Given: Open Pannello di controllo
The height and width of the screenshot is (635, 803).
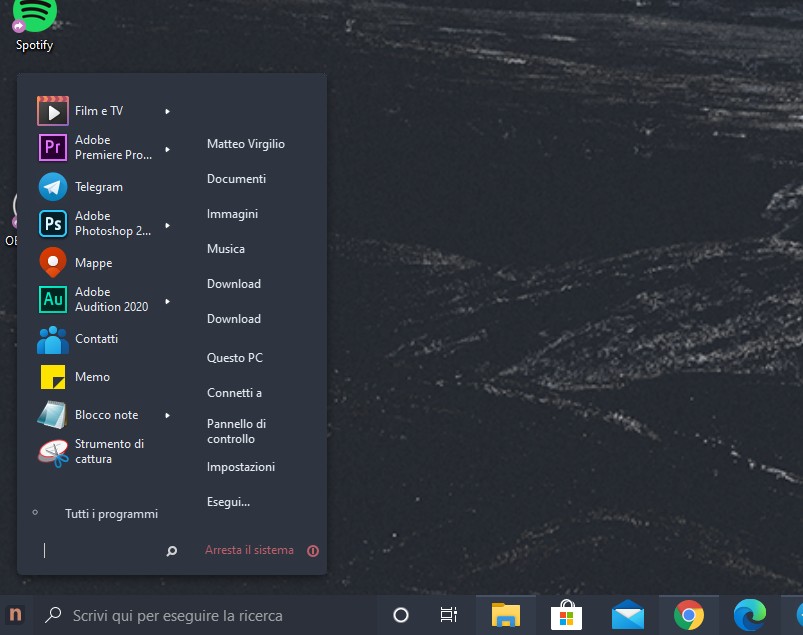Looking at the screenshot, I should point(236,431).
